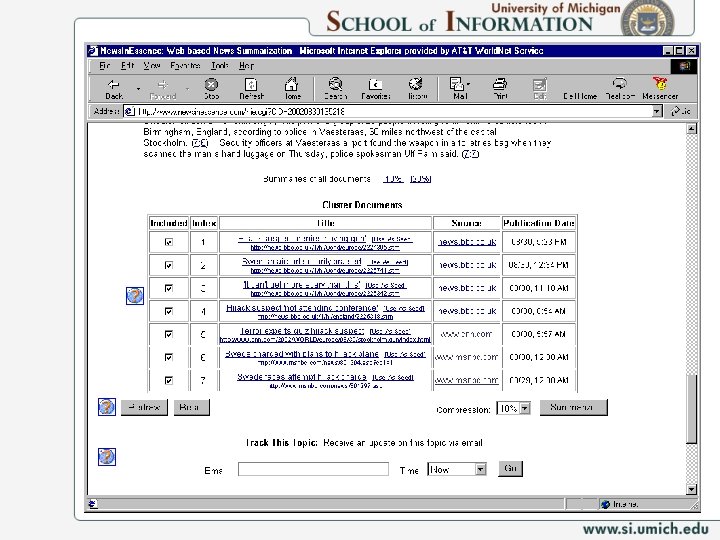Image resolution: width=720 pixels, height=540 pixels.
Task: Open the Help menu
Action: click(246, 66)
